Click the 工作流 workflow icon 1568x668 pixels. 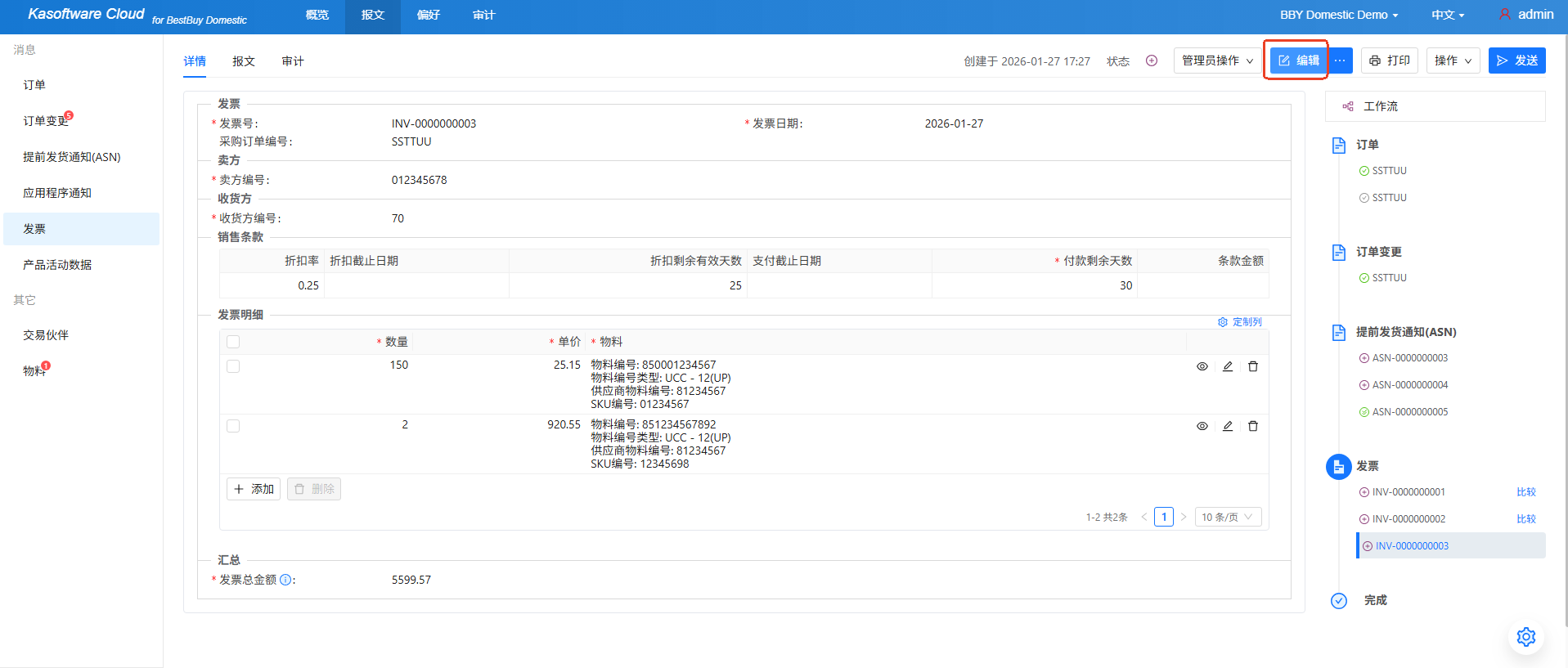(1348, 106)
